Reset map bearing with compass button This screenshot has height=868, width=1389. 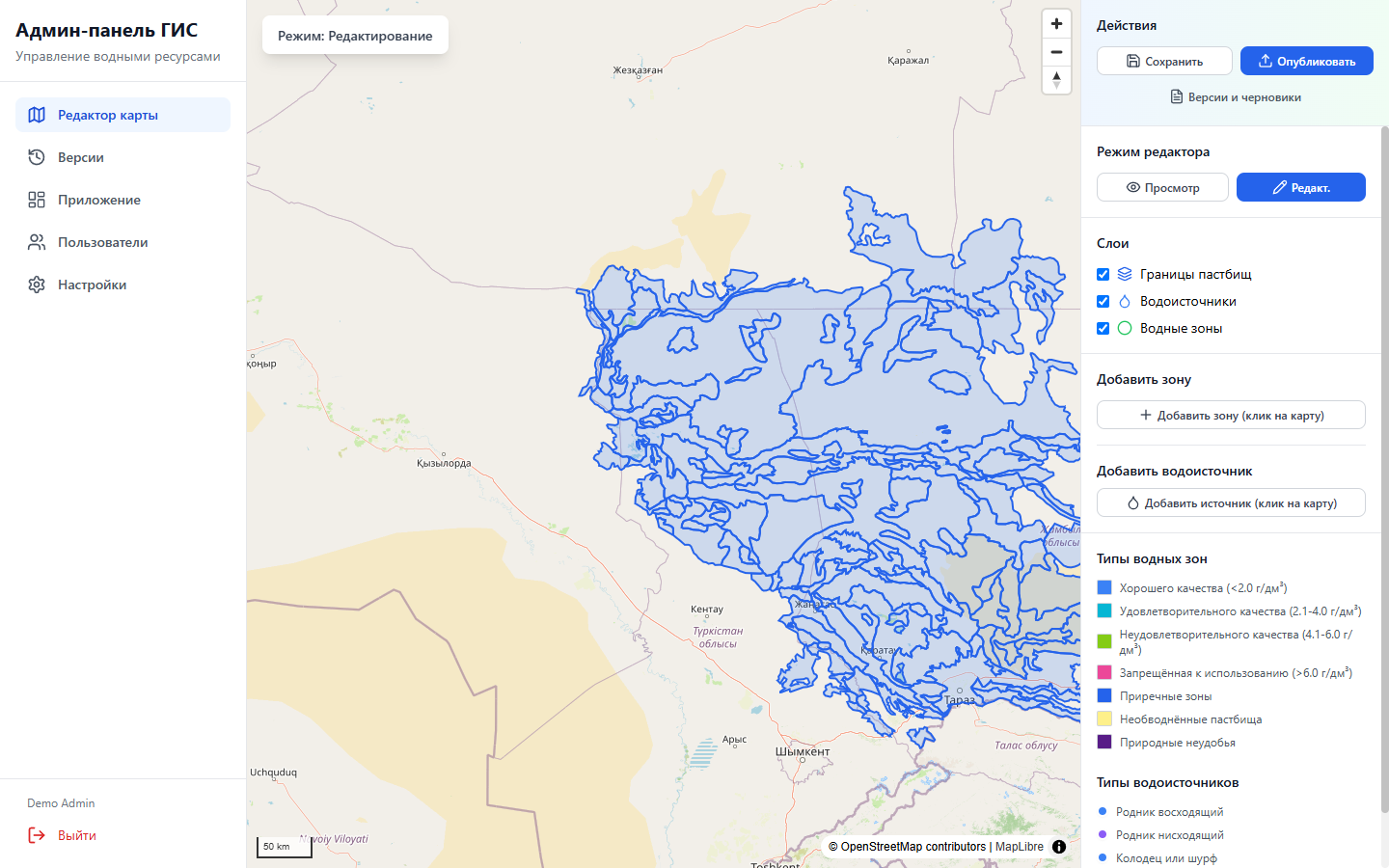point(1056,80)
